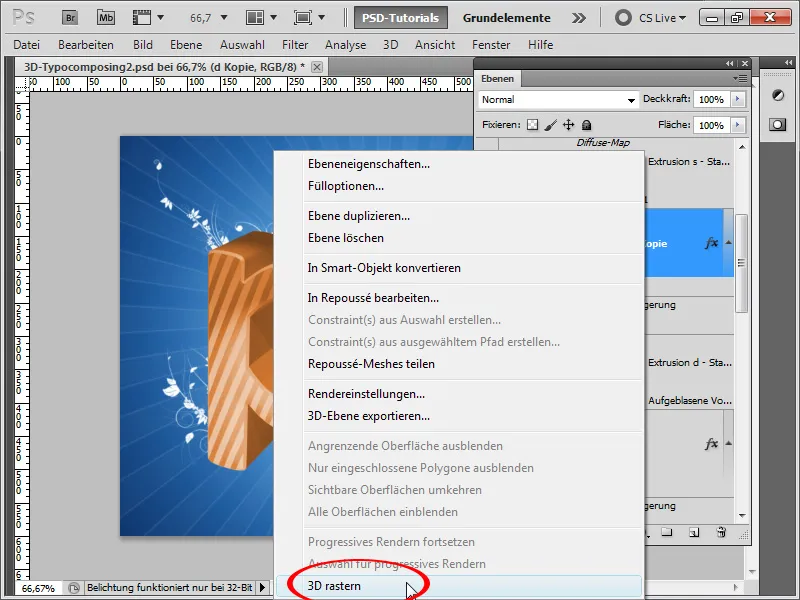
Task: Toggle lock all padlock icon
Action: [586, 125]
